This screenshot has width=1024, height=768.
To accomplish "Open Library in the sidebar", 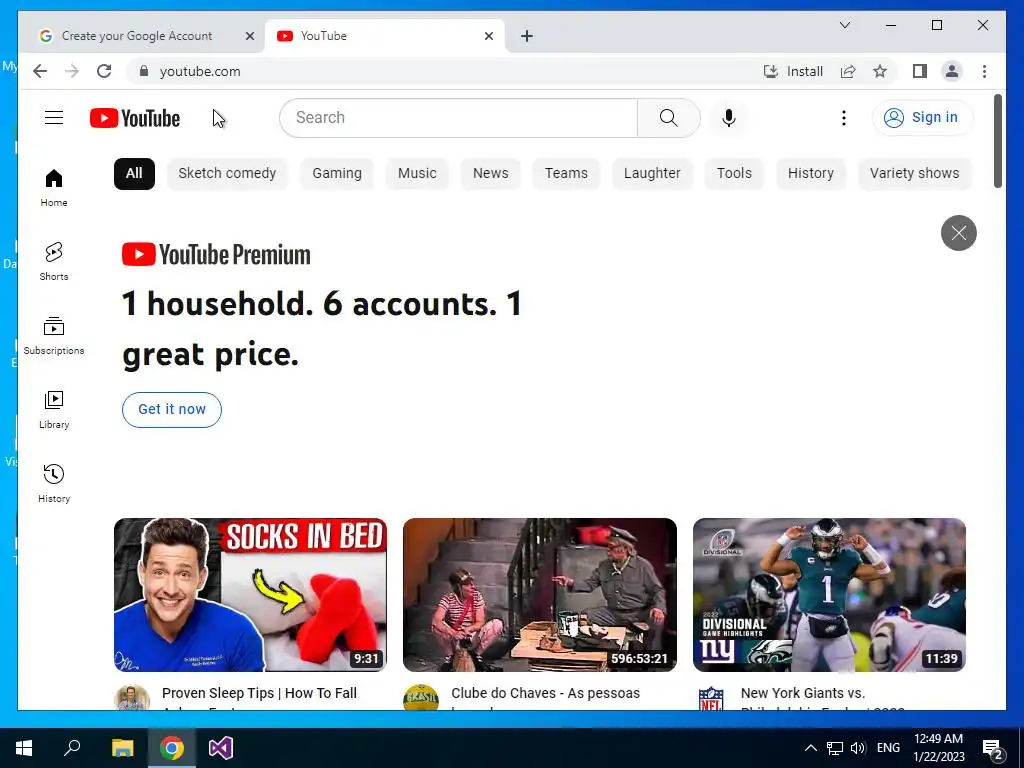I will click(54, 409).
